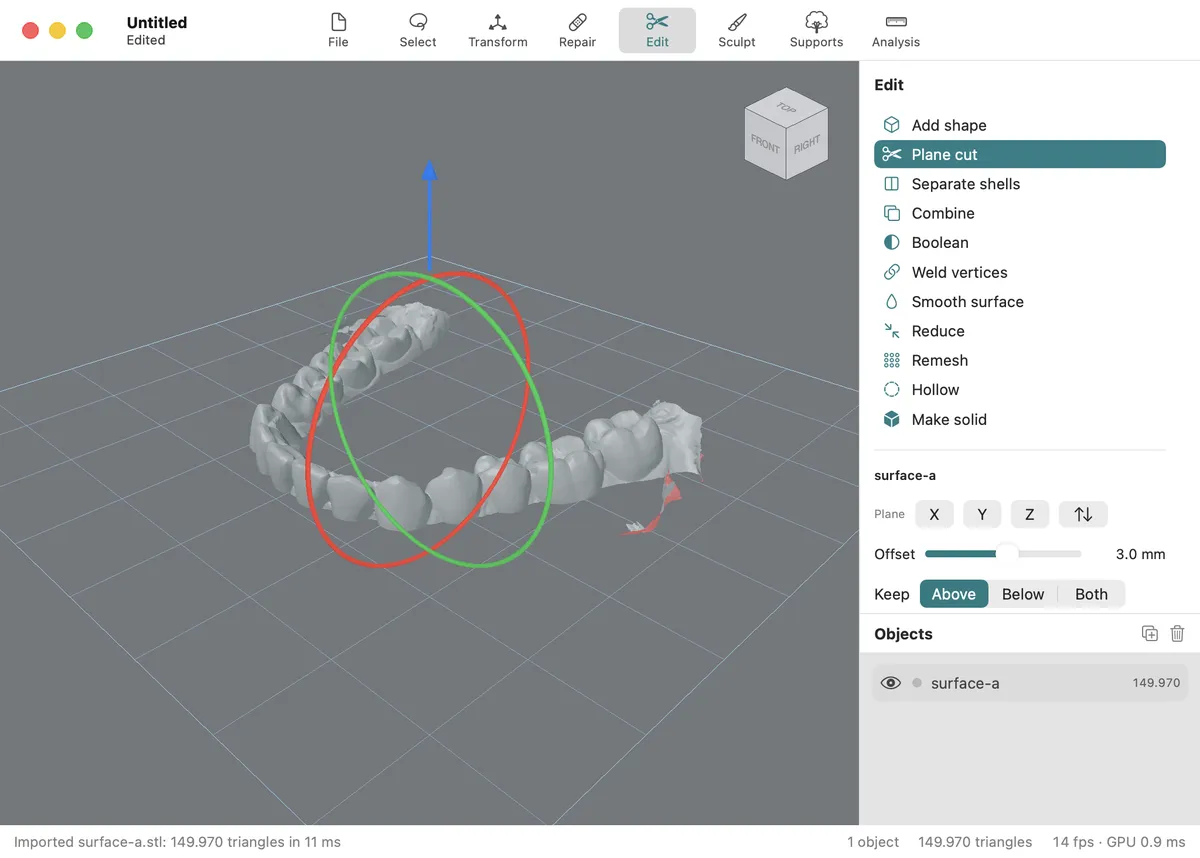Select the Plane cut tool
The width and height of the screenshot is (1200, 858).
tap(1020, 154)
